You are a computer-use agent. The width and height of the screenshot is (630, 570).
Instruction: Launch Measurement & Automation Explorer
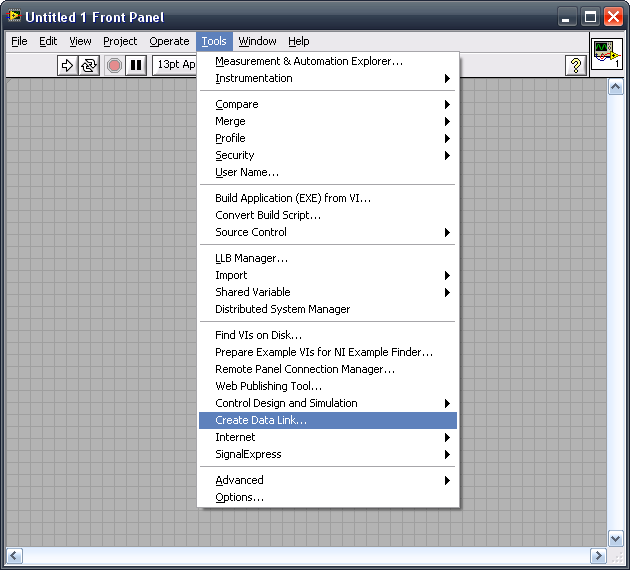click(x=328, y=61)
